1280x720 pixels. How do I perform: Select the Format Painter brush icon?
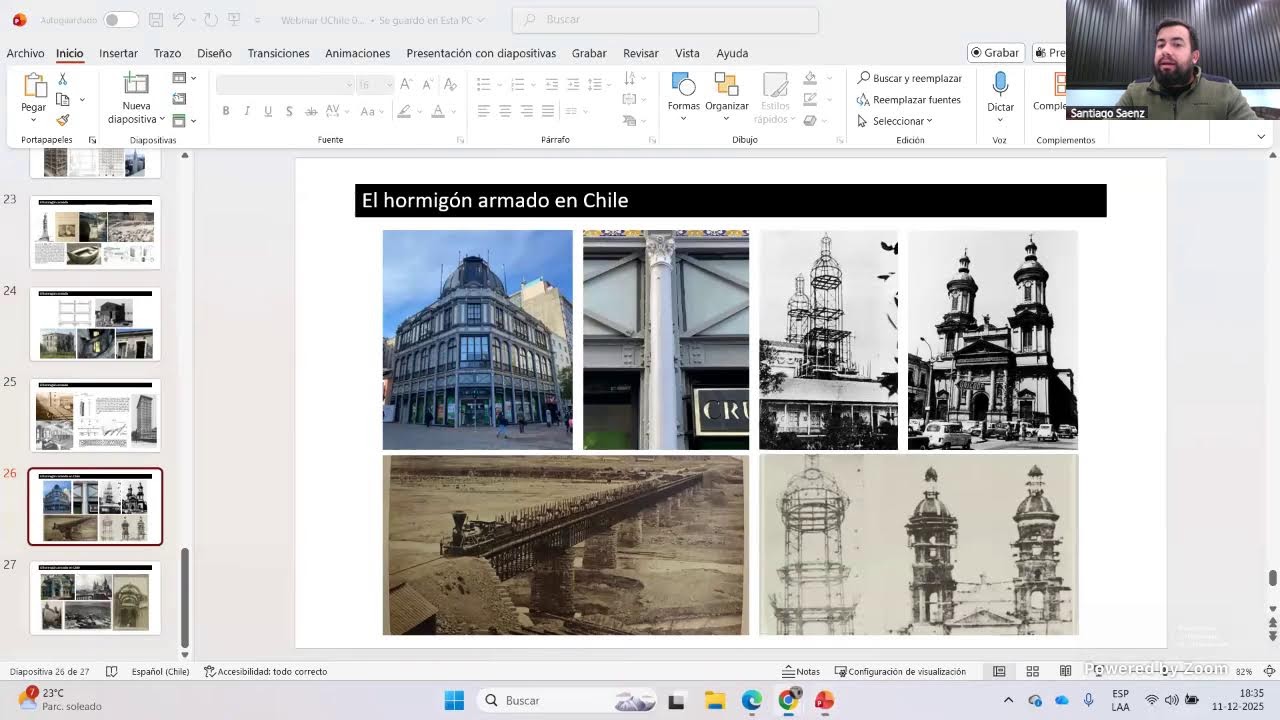[63, 120]
